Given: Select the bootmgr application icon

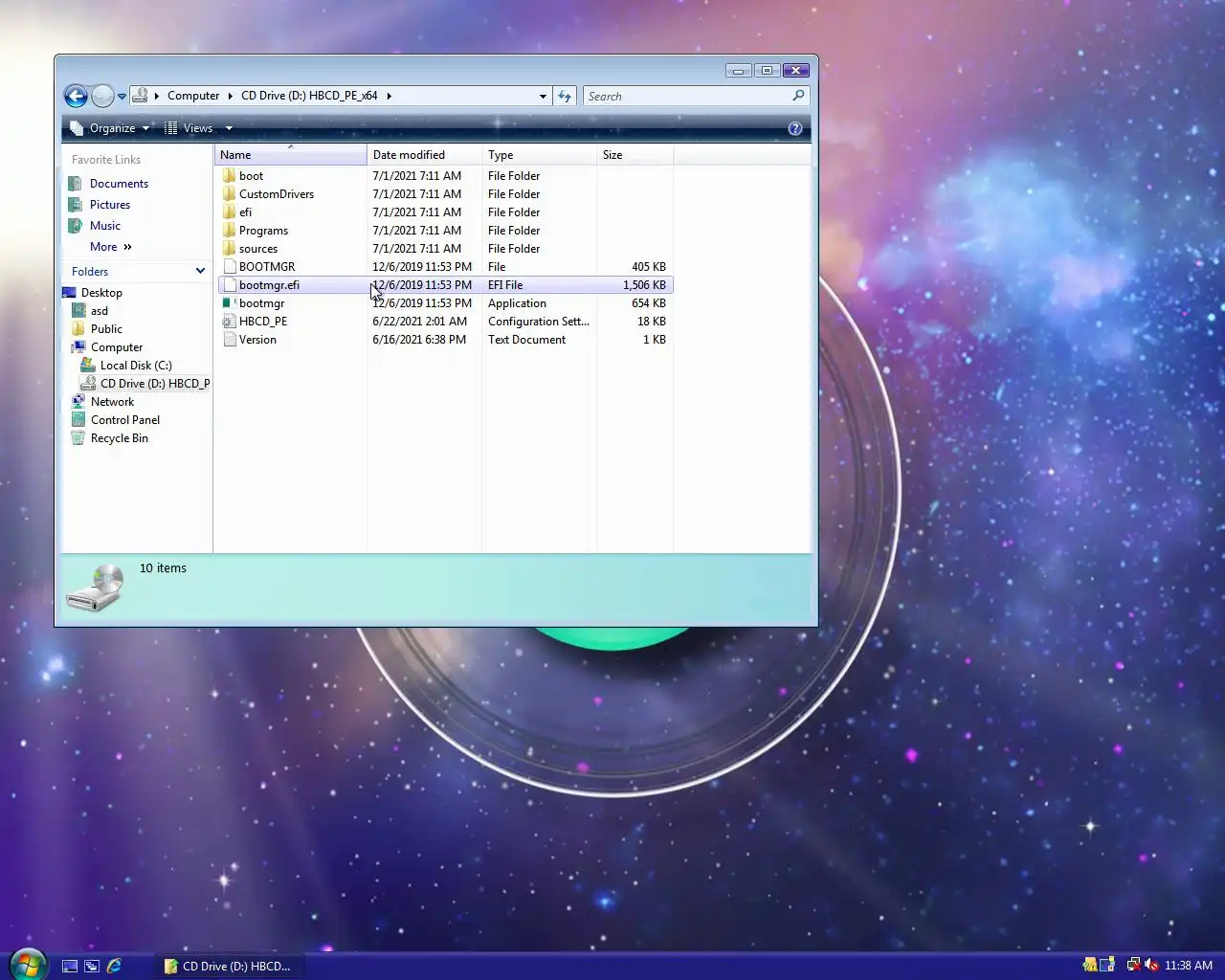Looking at the screenshot, I should coord(229,303).
